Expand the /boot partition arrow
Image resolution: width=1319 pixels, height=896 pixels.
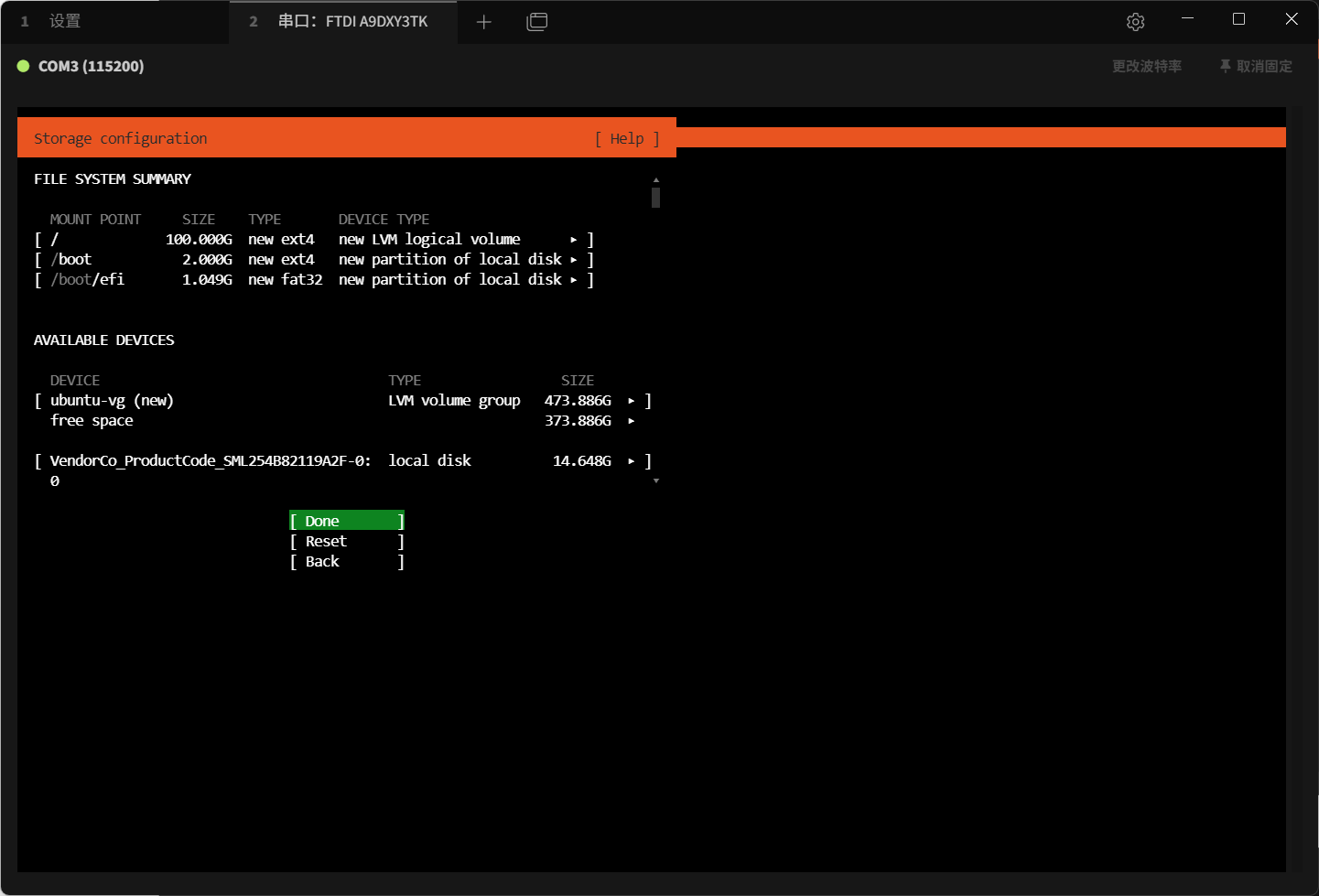click(x=574, y=260)
